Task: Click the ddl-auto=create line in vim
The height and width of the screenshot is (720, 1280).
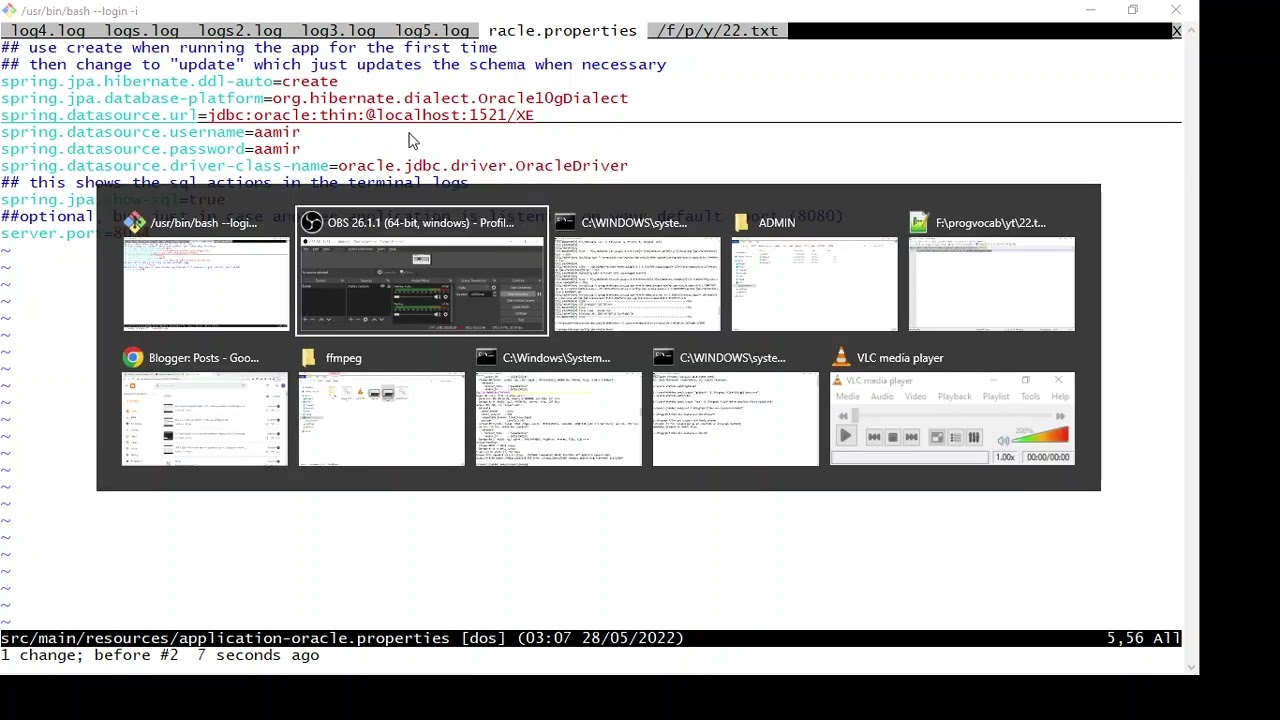Action: [x=169, y=82]
